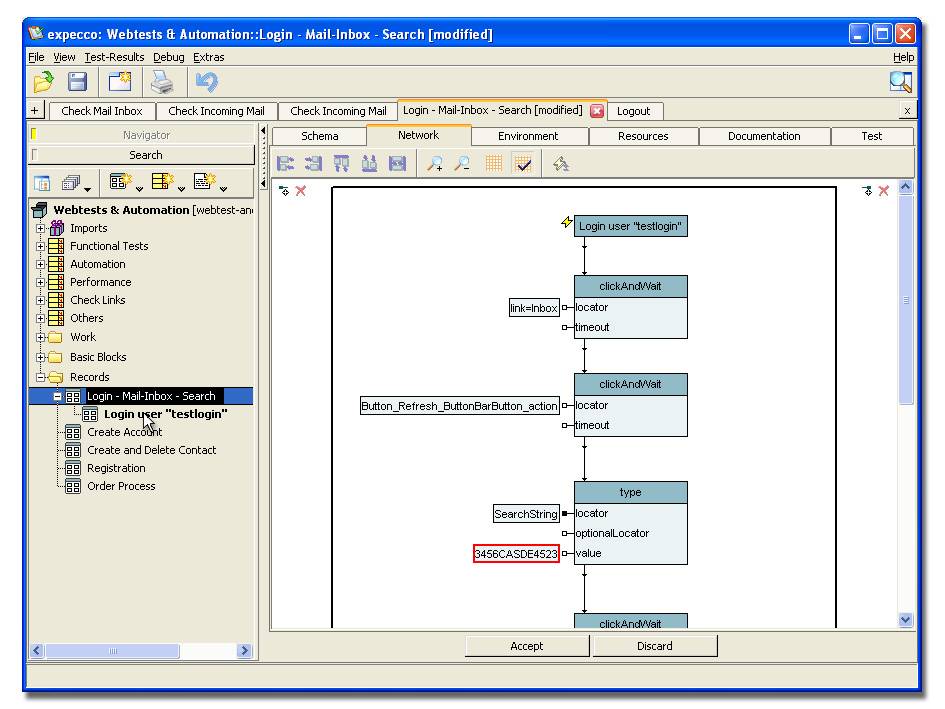Expand the Imports tree node
This screenshot has width=945, height=709.
coord(41,228)
